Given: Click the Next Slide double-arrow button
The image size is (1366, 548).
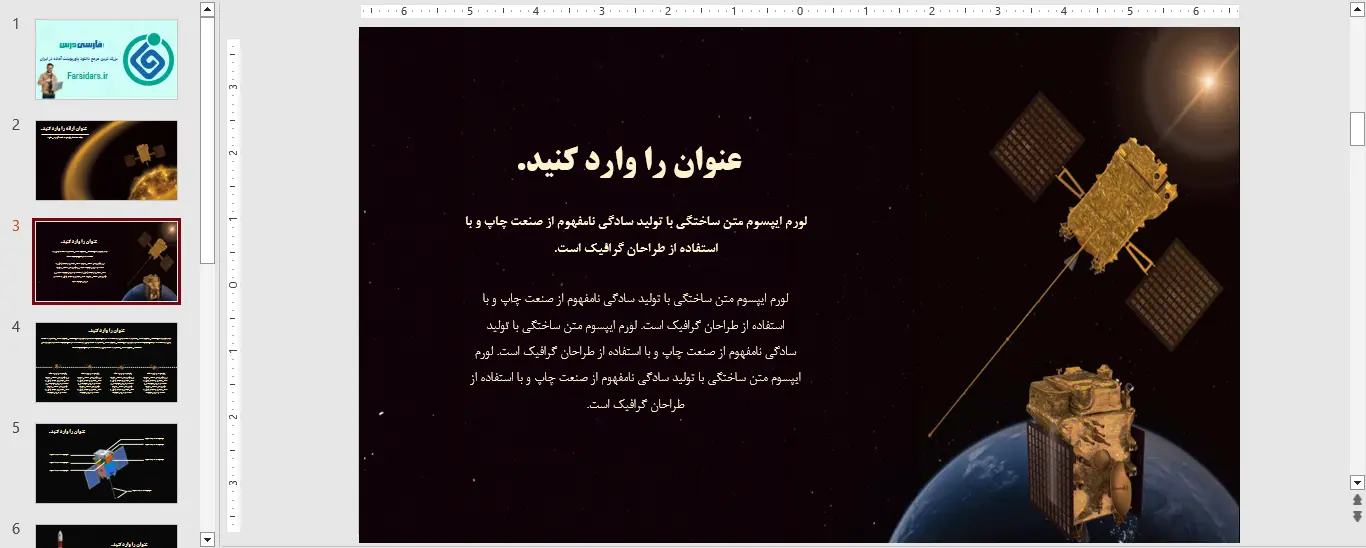Looking at the screenshot, I should pos(1357,516).
